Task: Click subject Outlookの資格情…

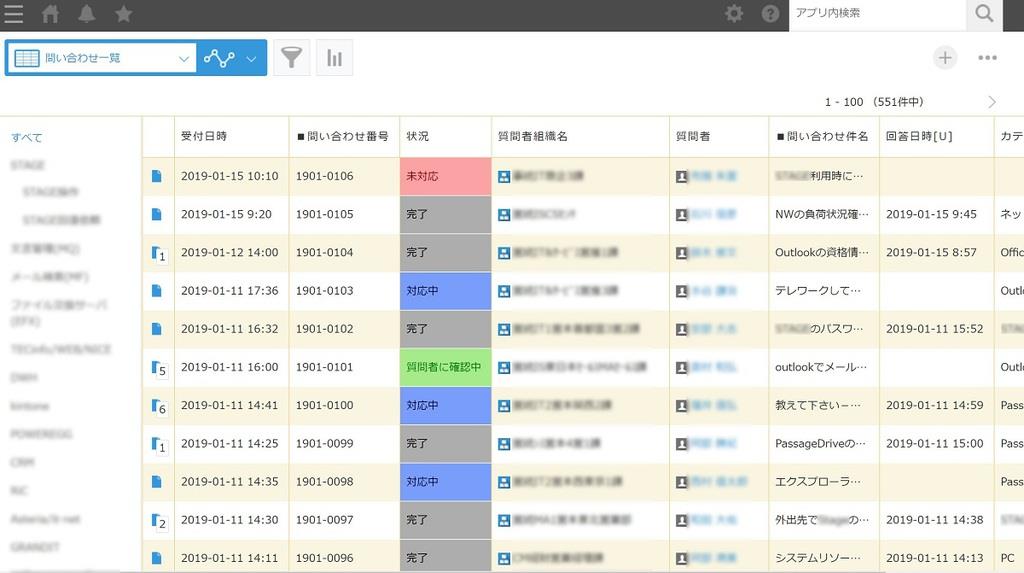Action: [822, 253]
